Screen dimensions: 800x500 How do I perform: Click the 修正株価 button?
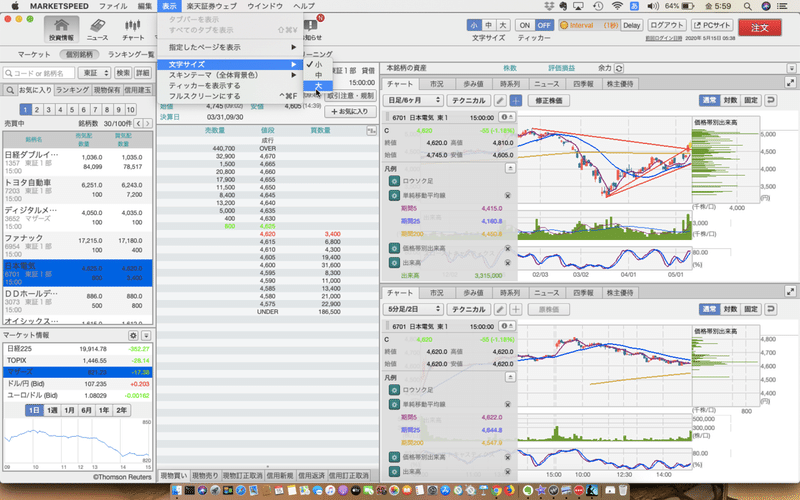pos(548,101)
